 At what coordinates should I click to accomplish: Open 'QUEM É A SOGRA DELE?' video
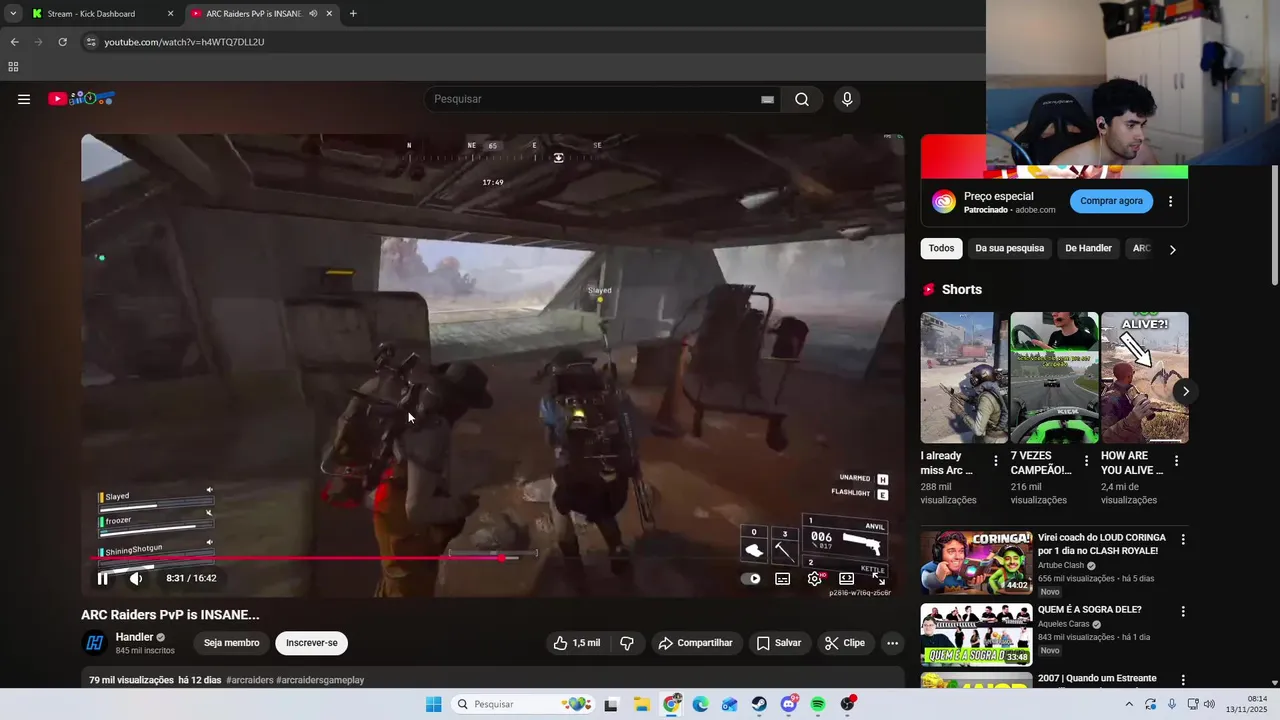pos(976,635)
